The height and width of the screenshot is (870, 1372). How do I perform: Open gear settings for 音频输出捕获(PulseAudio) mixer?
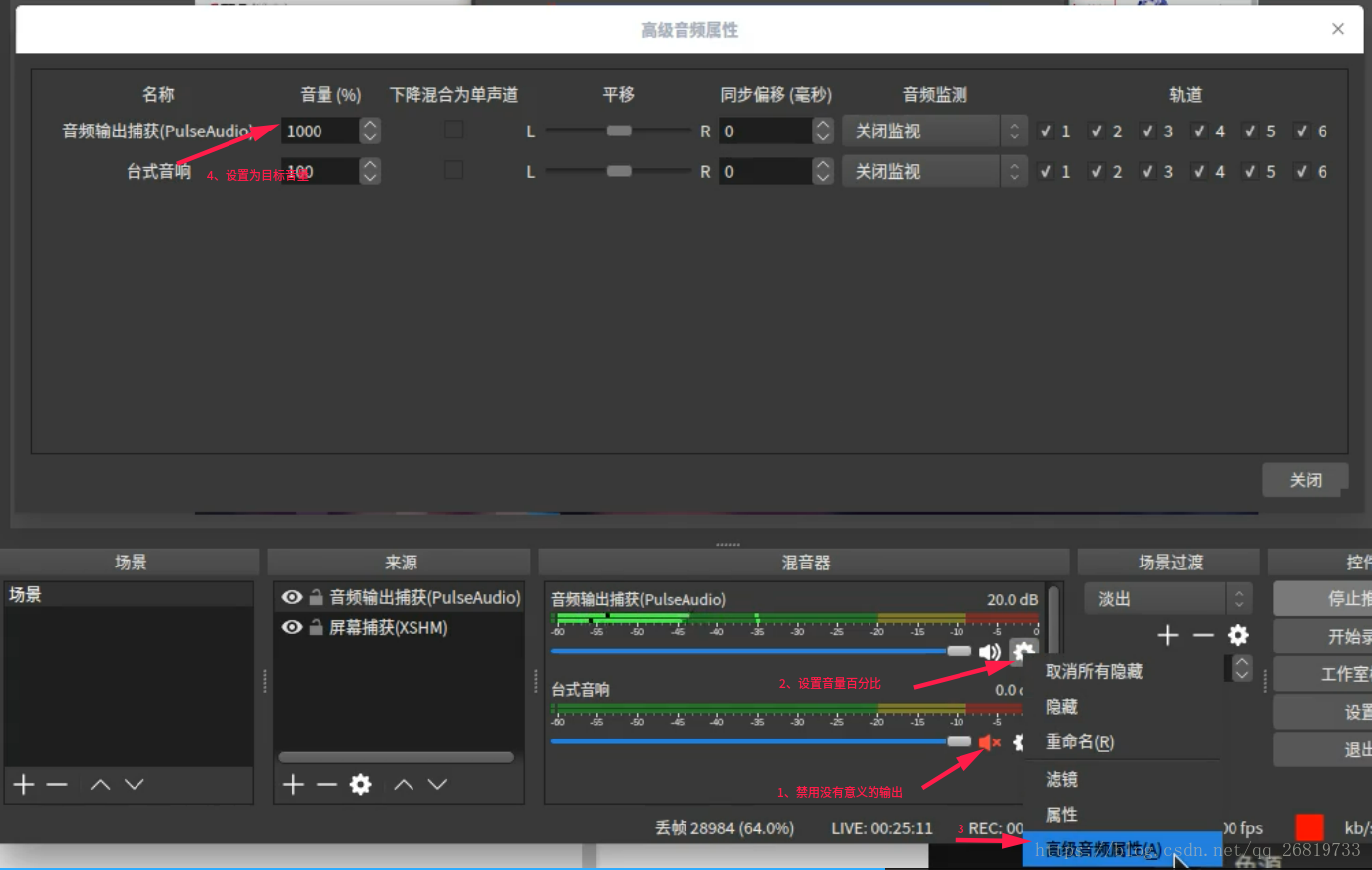point(1024,652)
